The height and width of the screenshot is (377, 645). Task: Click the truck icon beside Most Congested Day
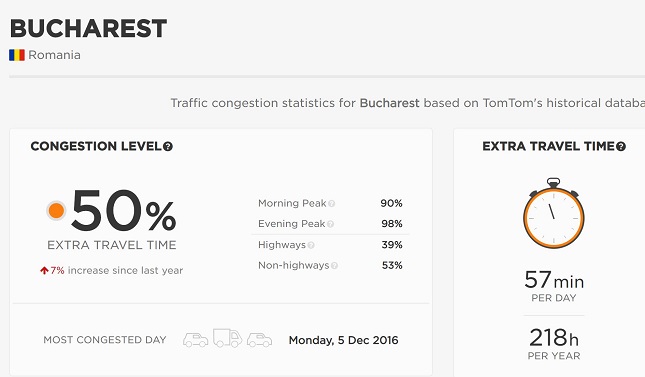point(227,338)
